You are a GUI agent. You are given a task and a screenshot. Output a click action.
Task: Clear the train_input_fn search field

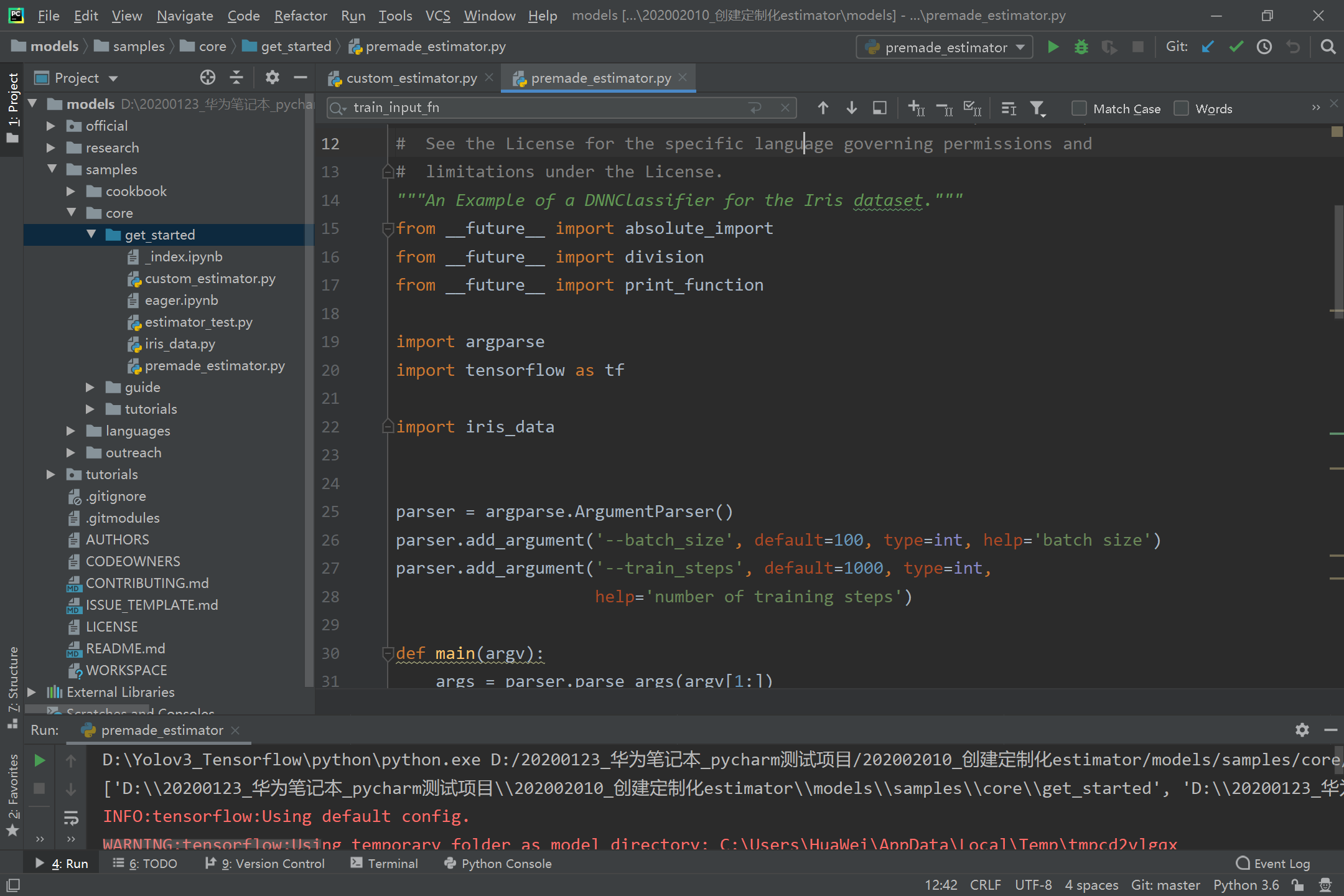(x=785, y=107)
